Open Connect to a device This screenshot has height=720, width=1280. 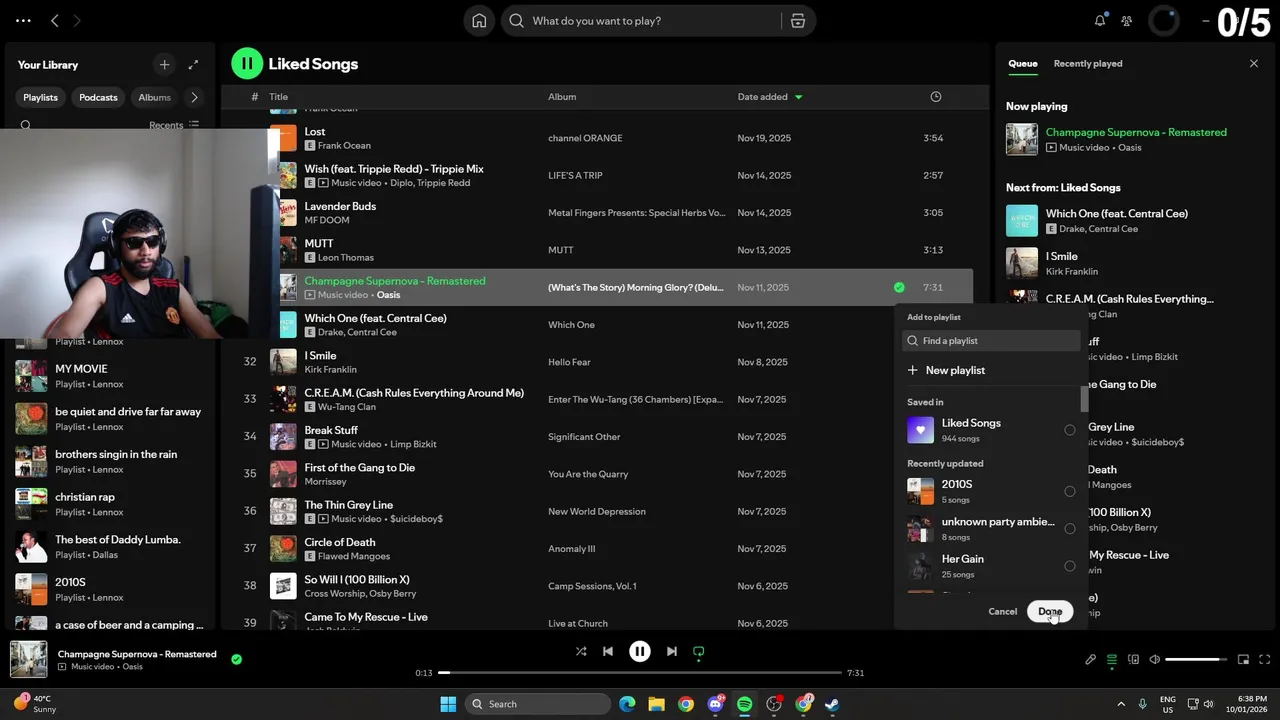pos(1133,659)
